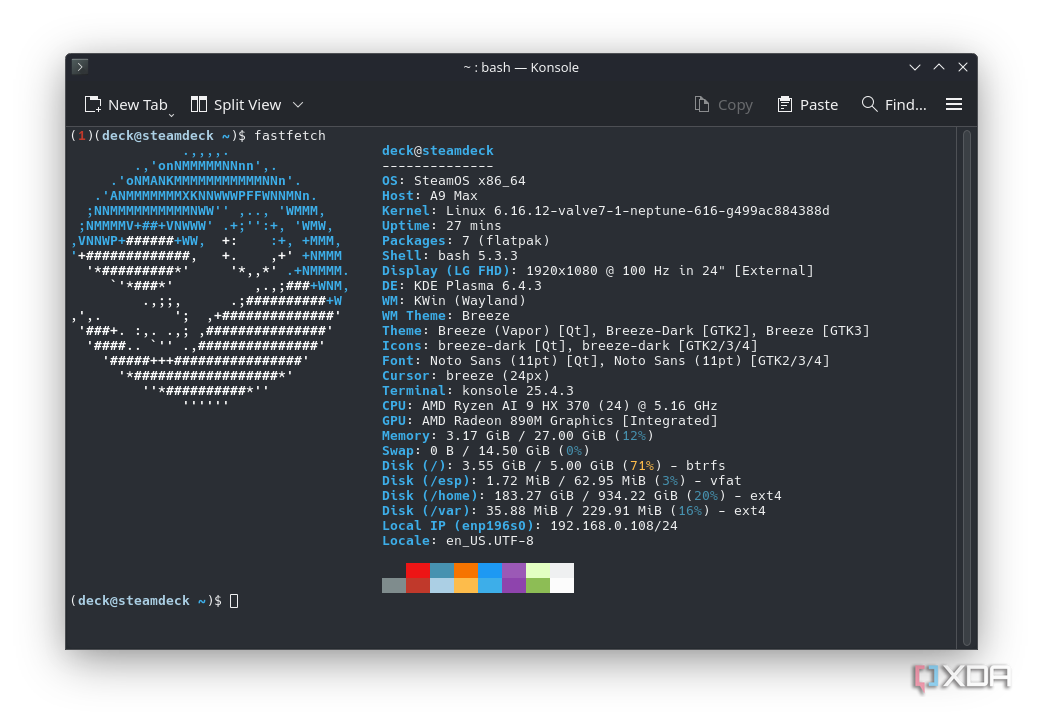Image resolution: width=1043 pixels, height=727 pixels.
Task: Maximize the Konsole window
Action: (939, 67)
